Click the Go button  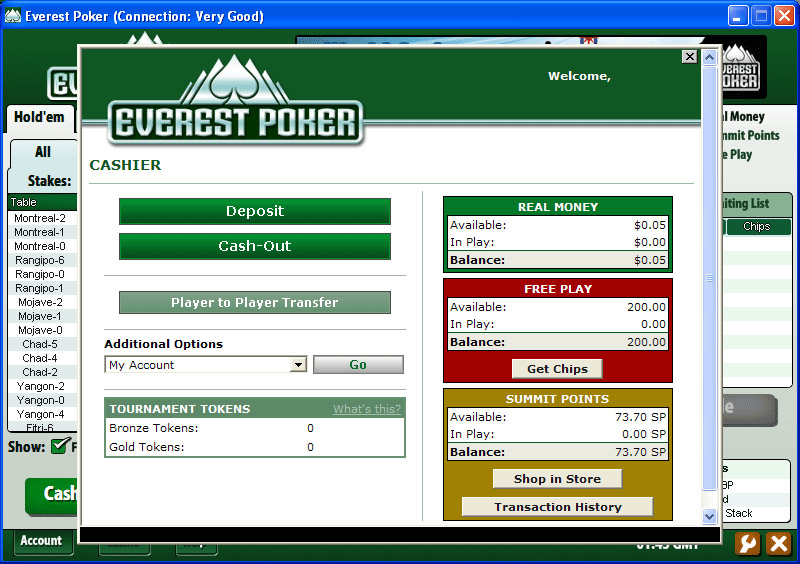[x=358, y=365]
